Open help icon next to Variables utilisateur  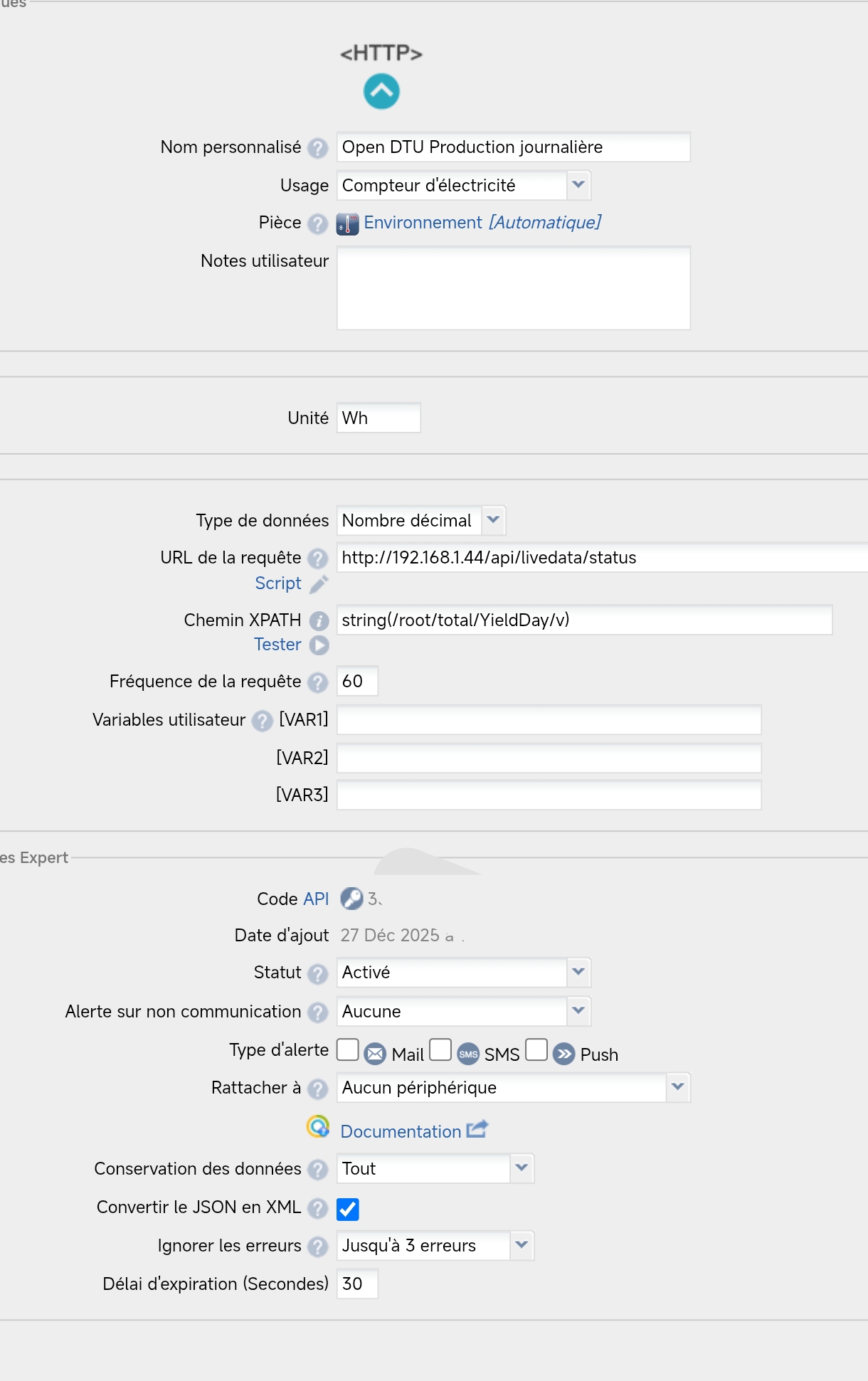262,721
